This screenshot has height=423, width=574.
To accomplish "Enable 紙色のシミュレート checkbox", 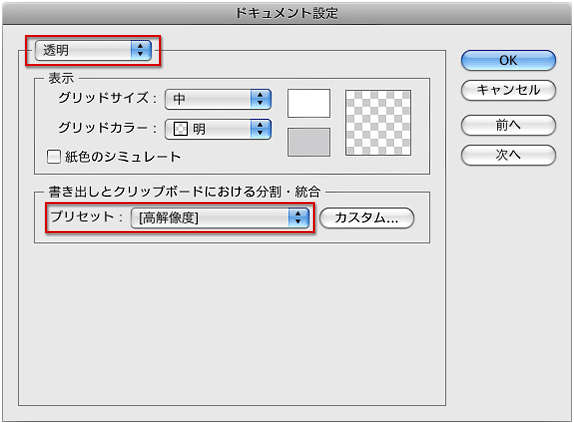I will [x=54, y=157].
